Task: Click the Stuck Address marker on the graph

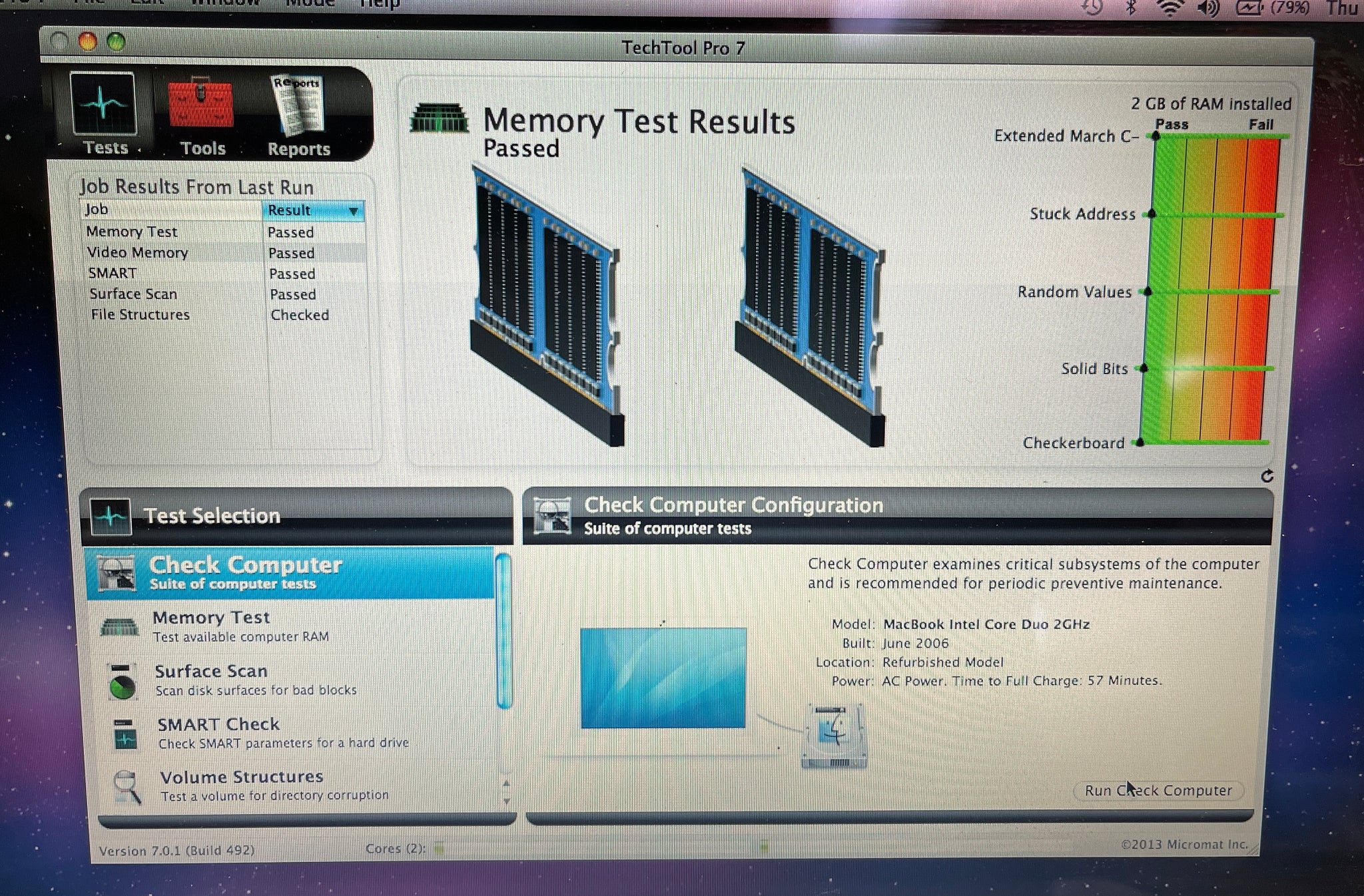Action: (1152, 214)
